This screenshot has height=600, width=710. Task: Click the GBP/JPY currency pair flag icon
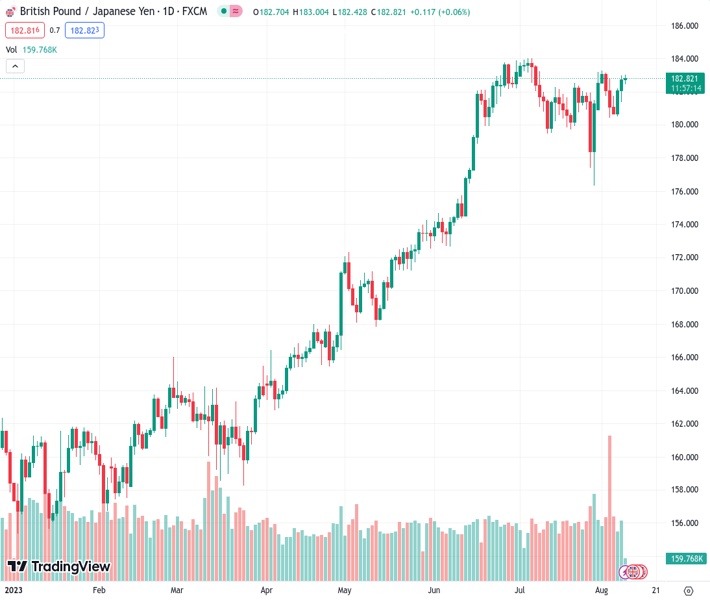click(x=10, y=12)
